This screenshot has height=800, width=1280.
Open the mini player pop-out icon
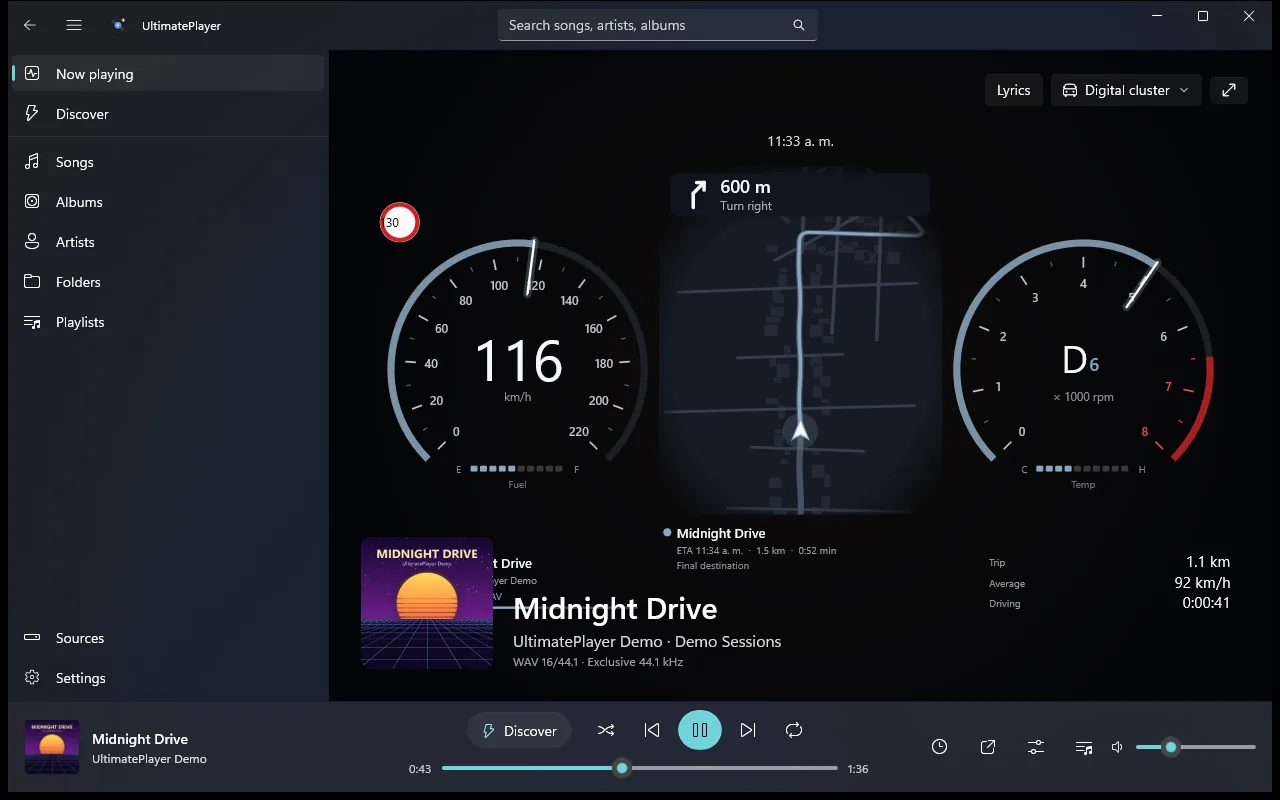(x=988, y=747)
